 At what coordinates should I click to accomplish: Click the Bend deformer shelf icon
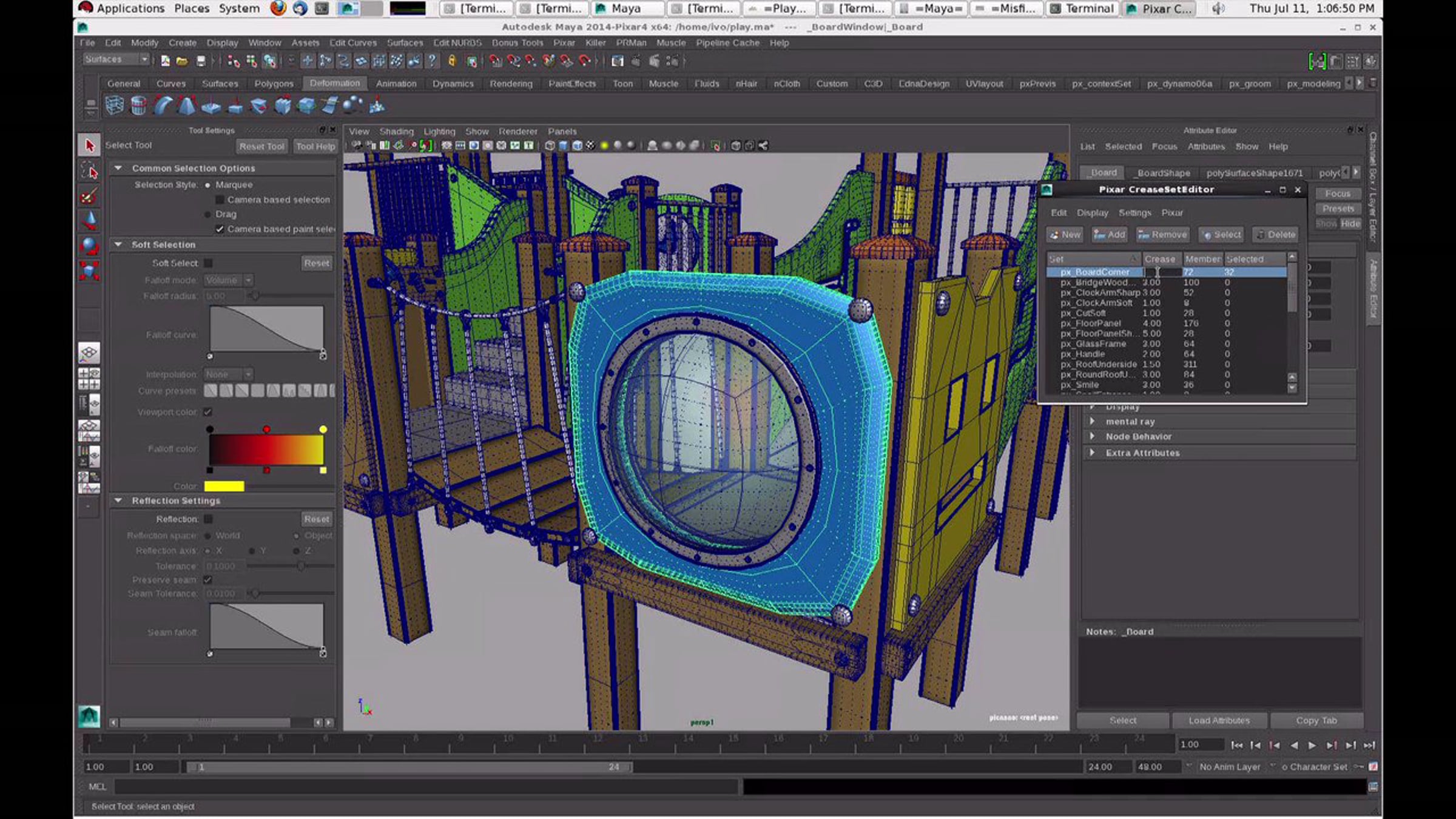pyautogui.click(x=163, y=106)
